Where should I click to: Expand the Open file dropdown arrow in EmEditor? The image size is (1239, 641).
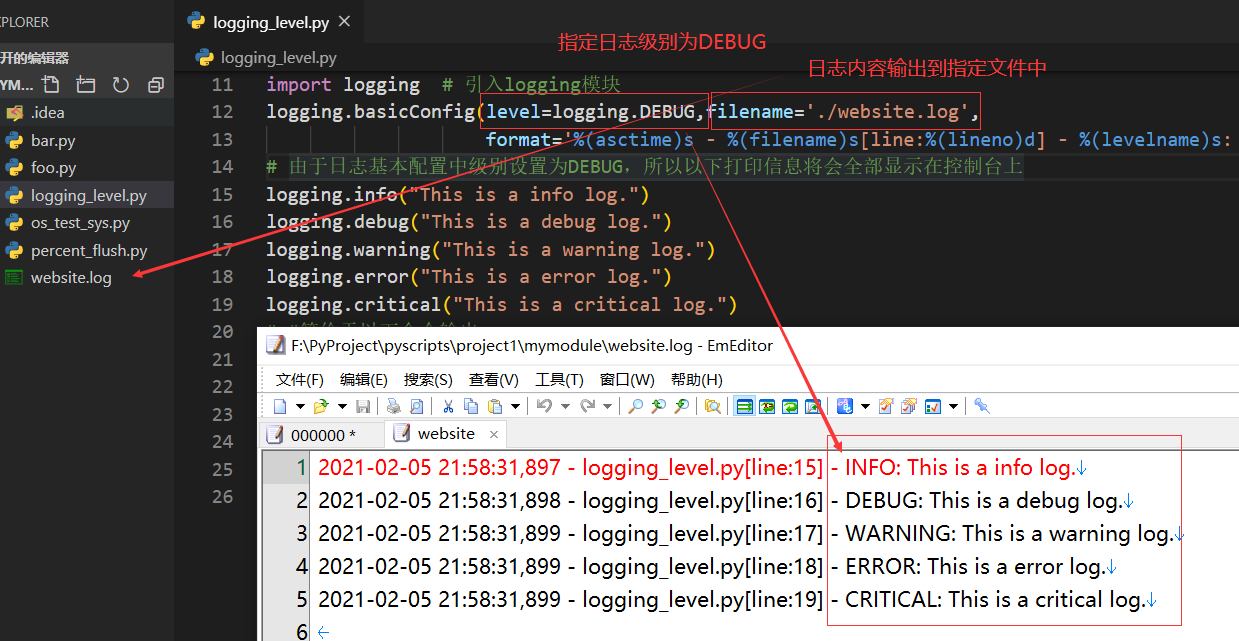(342, 406)
